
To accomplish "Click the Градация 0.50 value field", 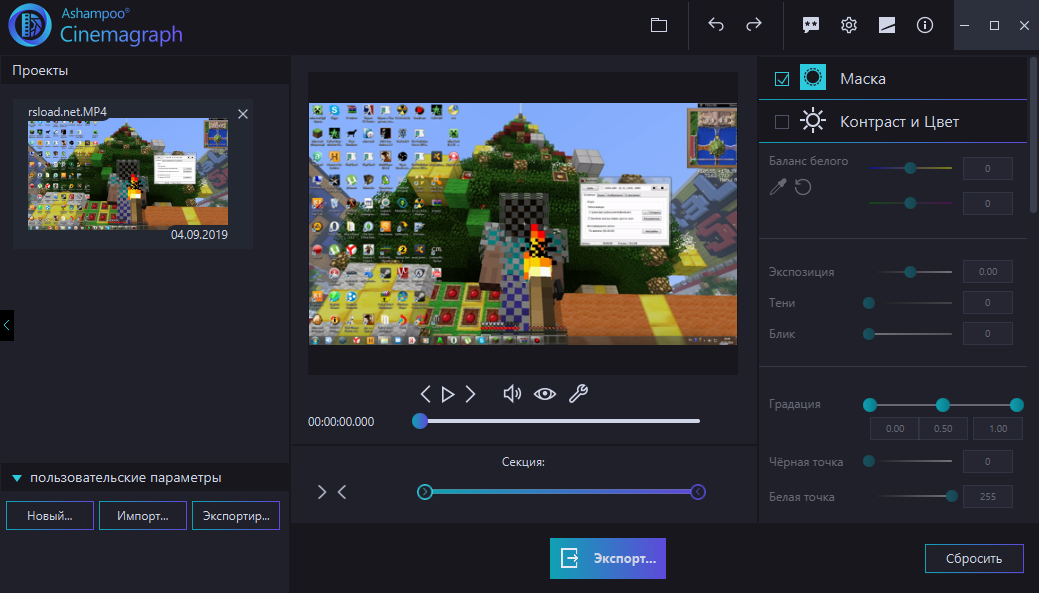I will click(x=943, y=429).
